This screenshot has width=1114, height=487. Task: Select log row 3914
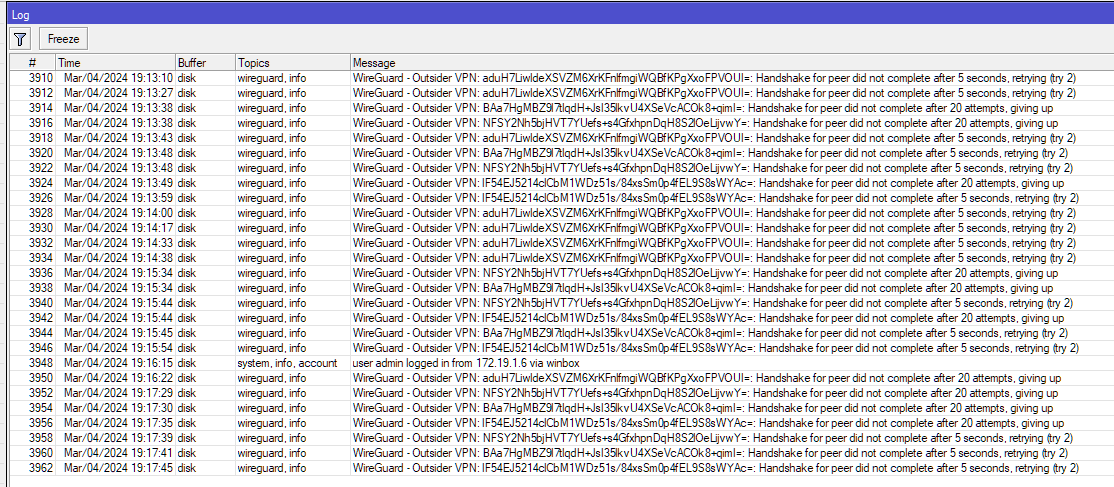click(561, 108)
